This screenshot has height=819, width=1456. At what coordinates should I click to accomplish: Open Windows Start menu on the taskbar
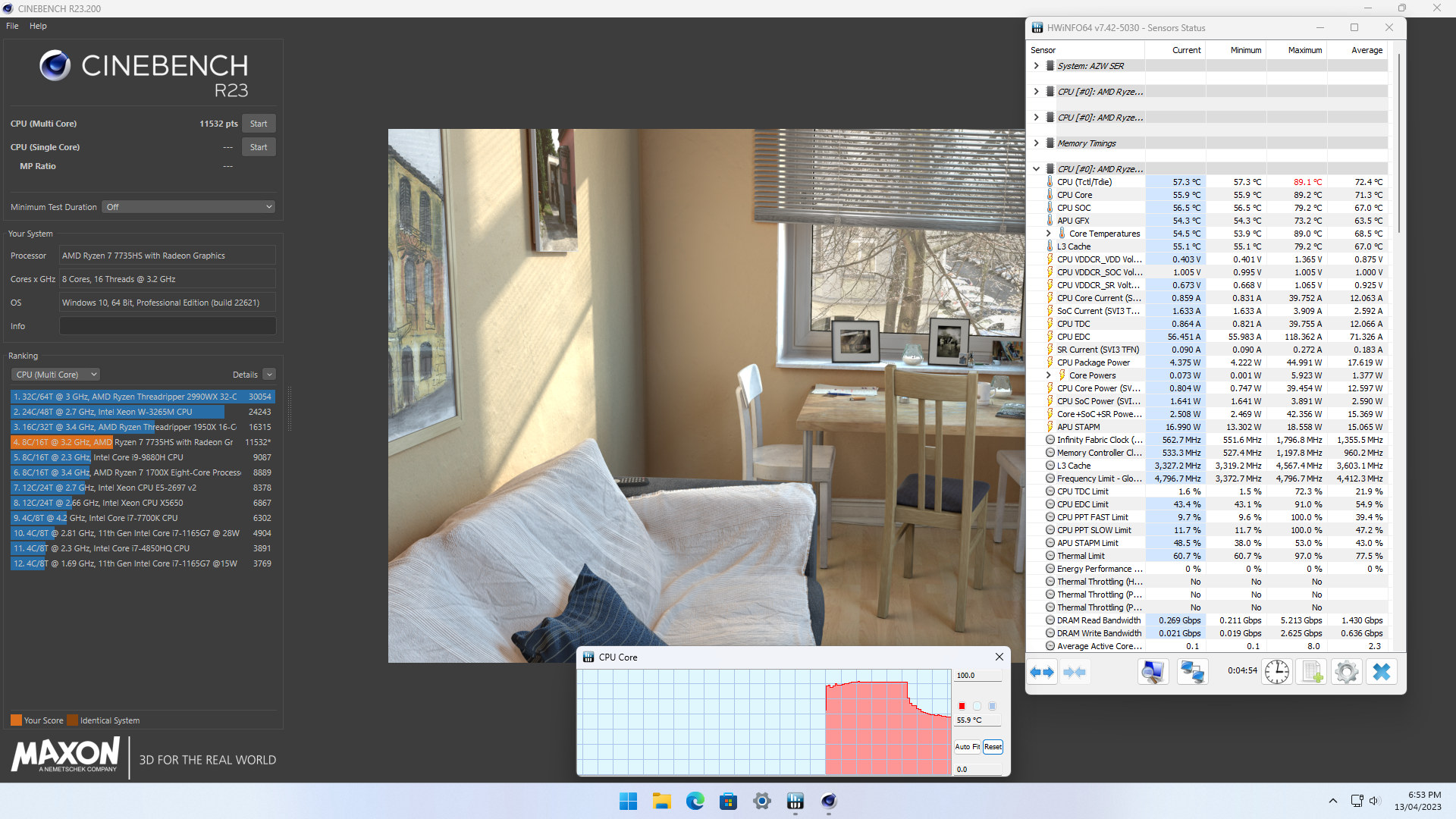[628, 801]
